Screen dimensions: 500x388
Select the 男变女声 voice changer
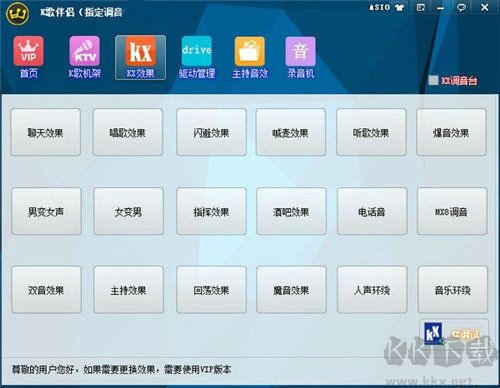(46, 211)
